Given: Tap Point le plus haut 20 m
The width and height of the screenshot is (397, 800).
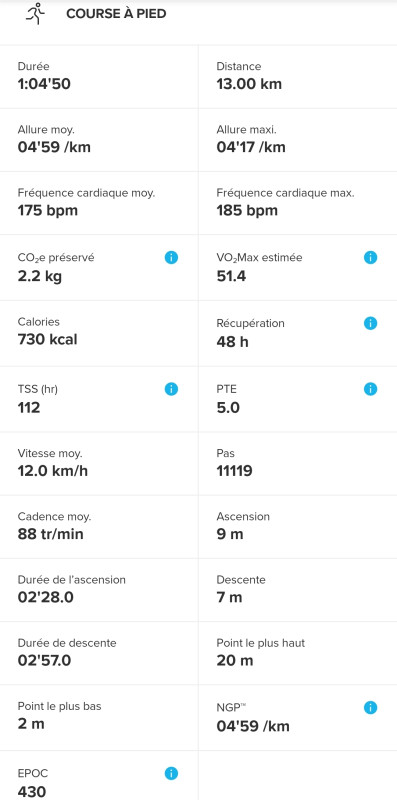Looking at the screenshot, I should (298, 653).
